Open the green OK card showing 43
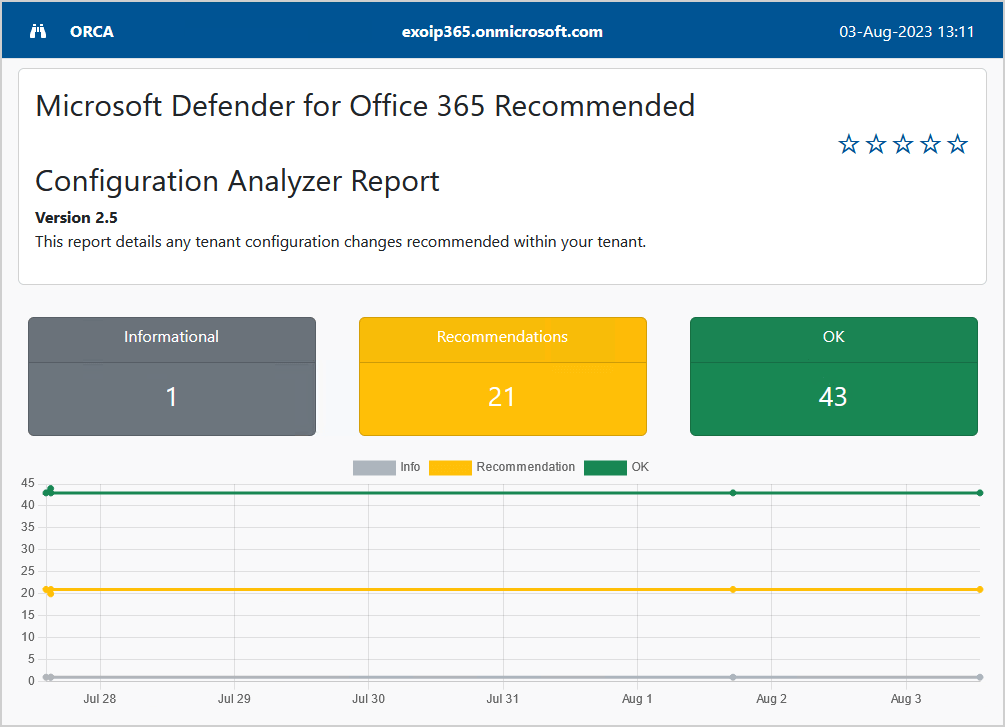 click(x=833, y=377)
